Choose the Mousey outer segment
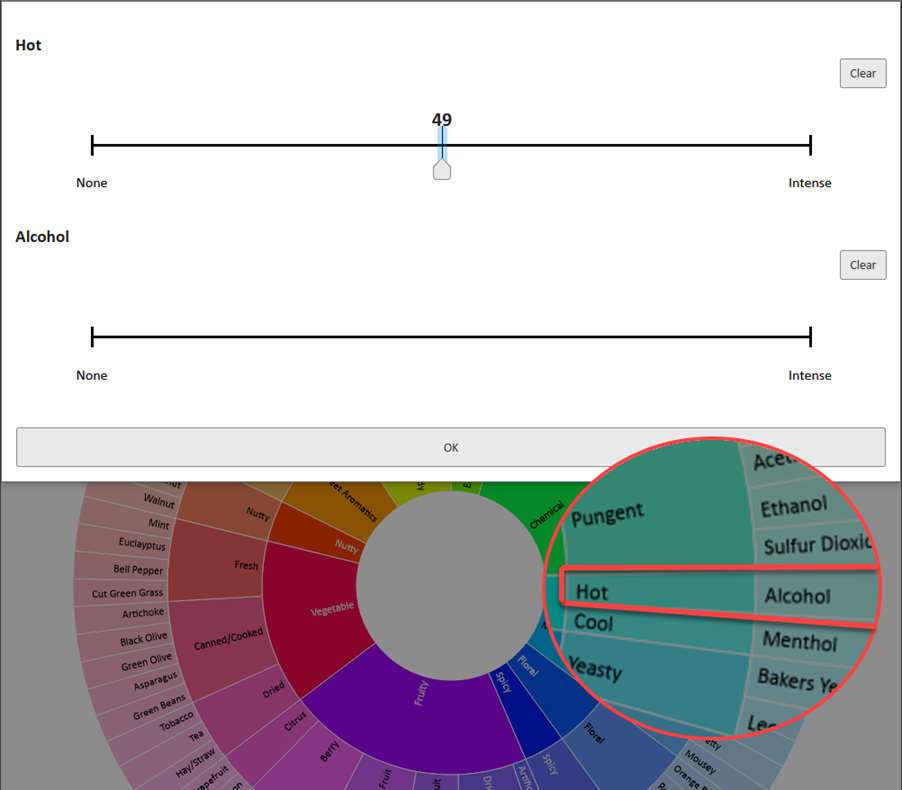 700,761
